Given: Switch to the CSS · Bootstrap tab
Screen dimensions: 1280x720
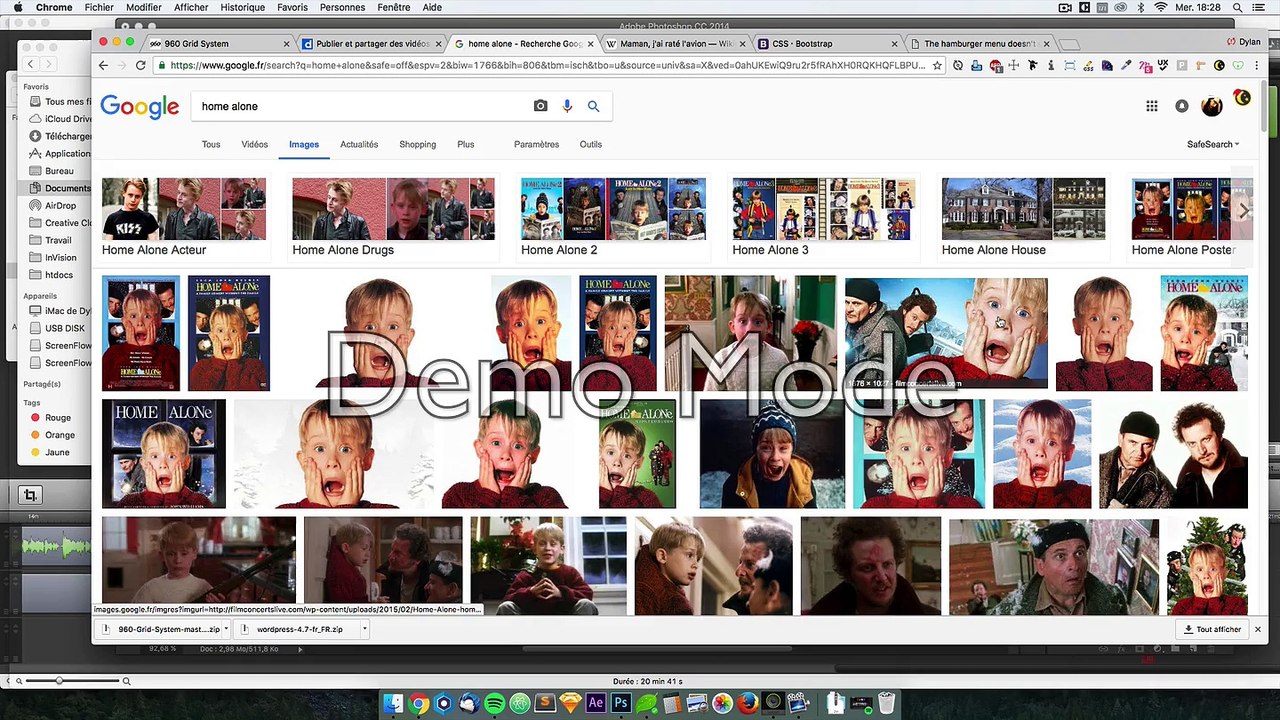Looking at the screenshot, I should click(x=829, y=44).
